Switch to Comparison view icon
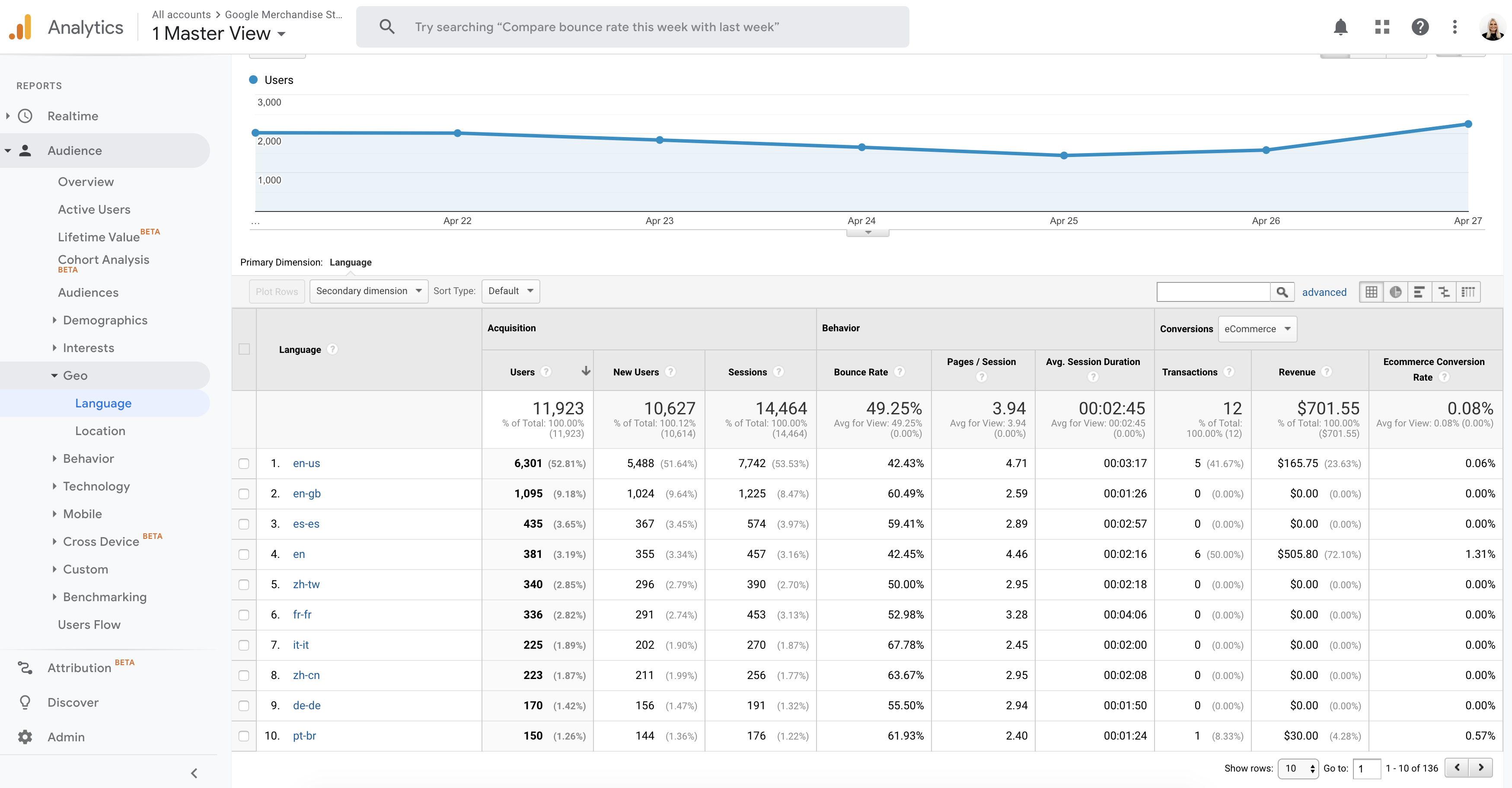The height and width of the screenshot is (788, 1512). [1444, 292]
